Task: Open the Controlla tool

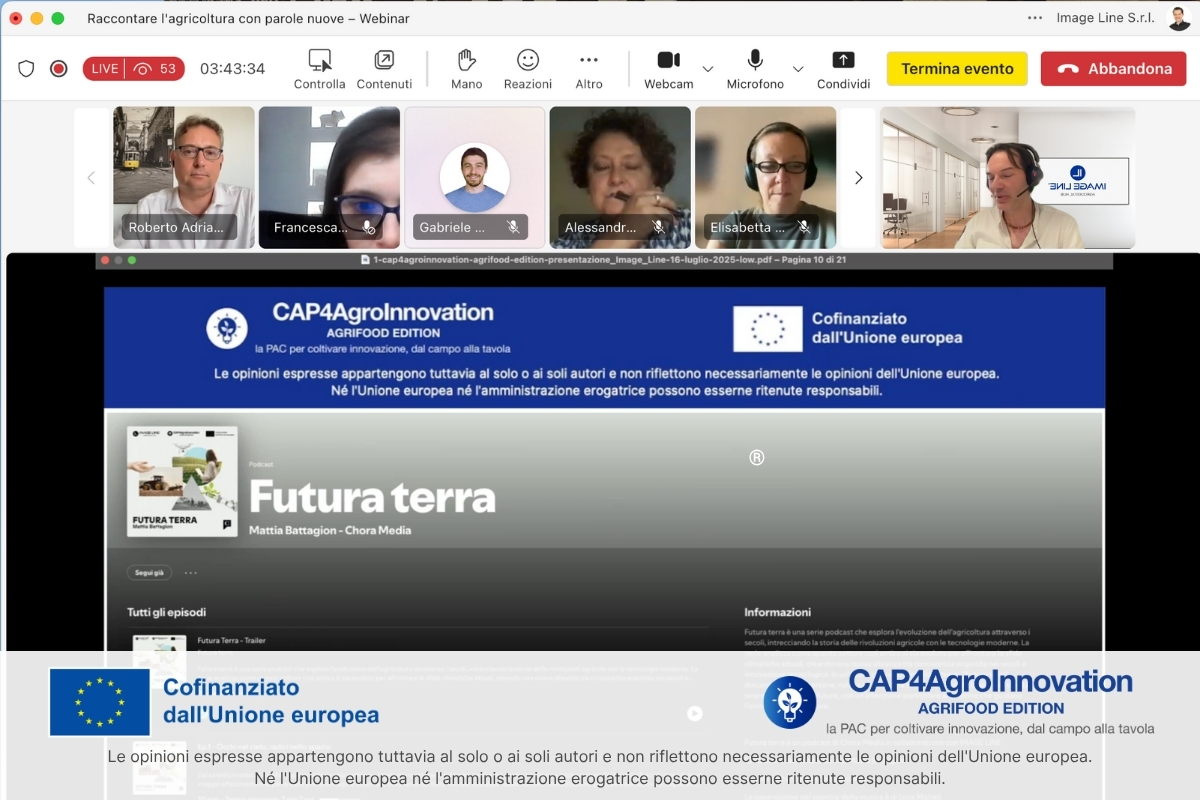Action: [320, 69]
